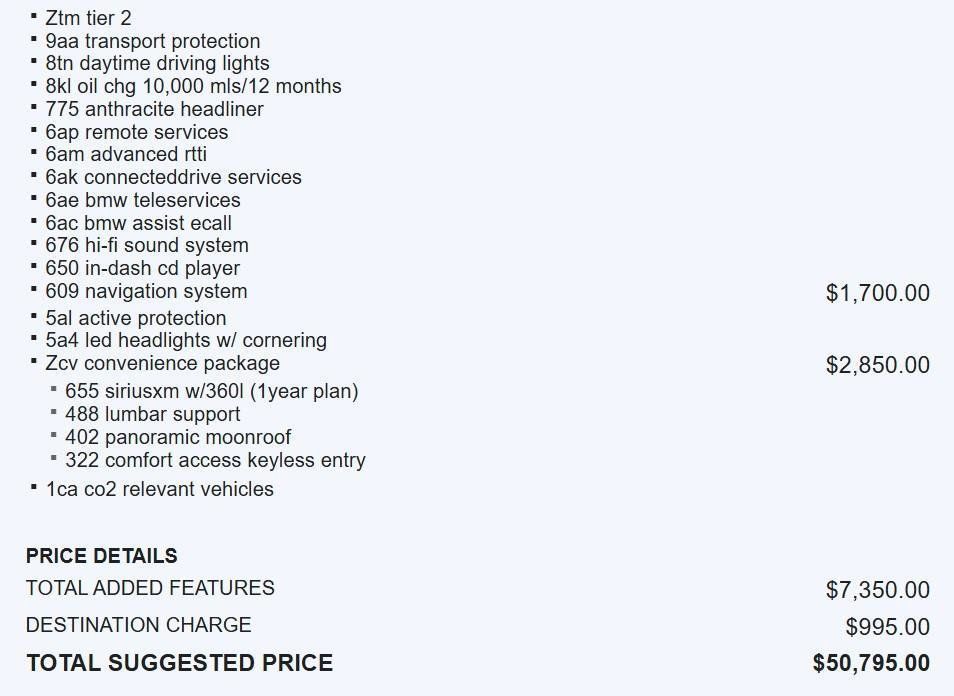Click the $50,795.00 total suggested price
Image resolution: width=954 pixels, height=696 pixels.
tap(871, 663)
